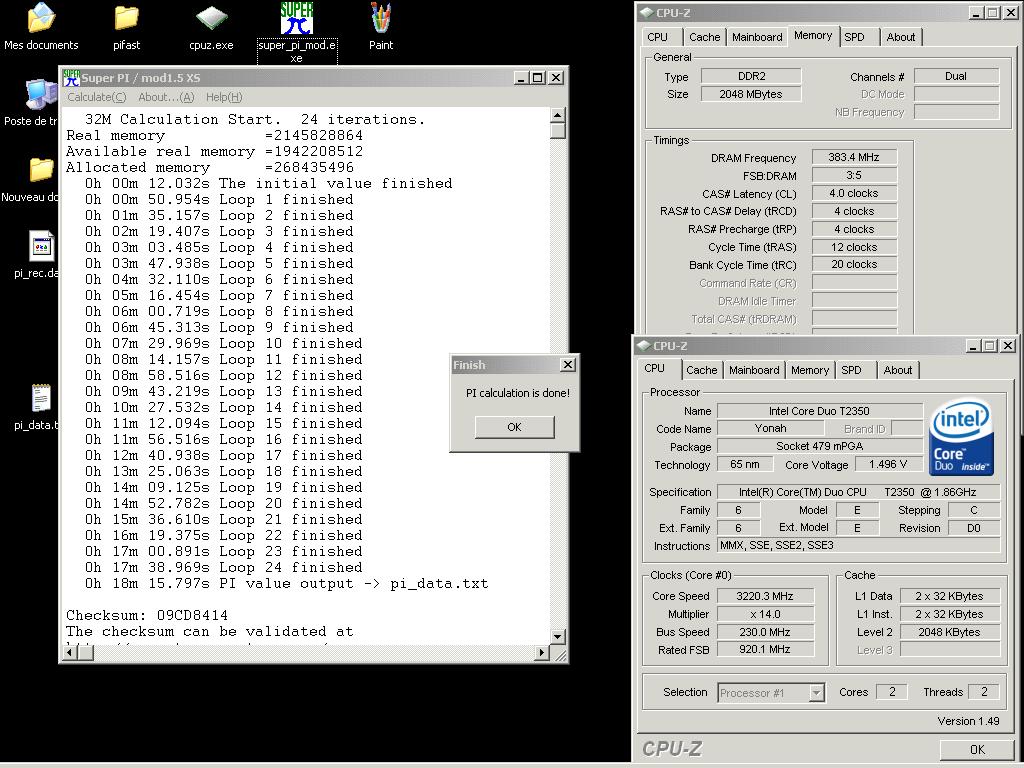This screenshot has height=768, width=1024.
Task: Click Super PI horizontal scrollbar left arrow
Action: pyautogui.click(x=71, y=652)
